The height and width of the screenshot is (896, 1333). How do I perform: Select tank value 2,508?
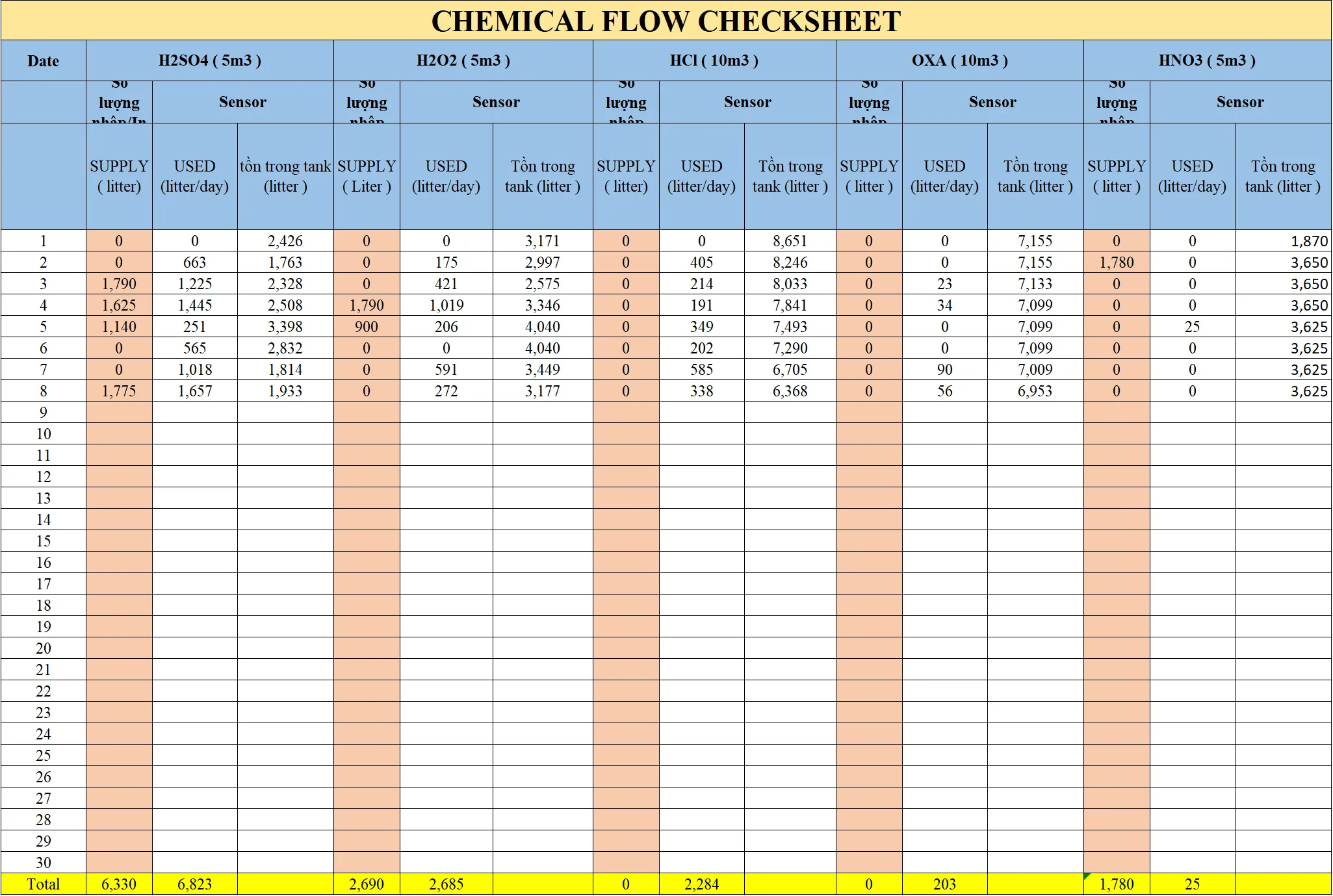tap(285, 305)
